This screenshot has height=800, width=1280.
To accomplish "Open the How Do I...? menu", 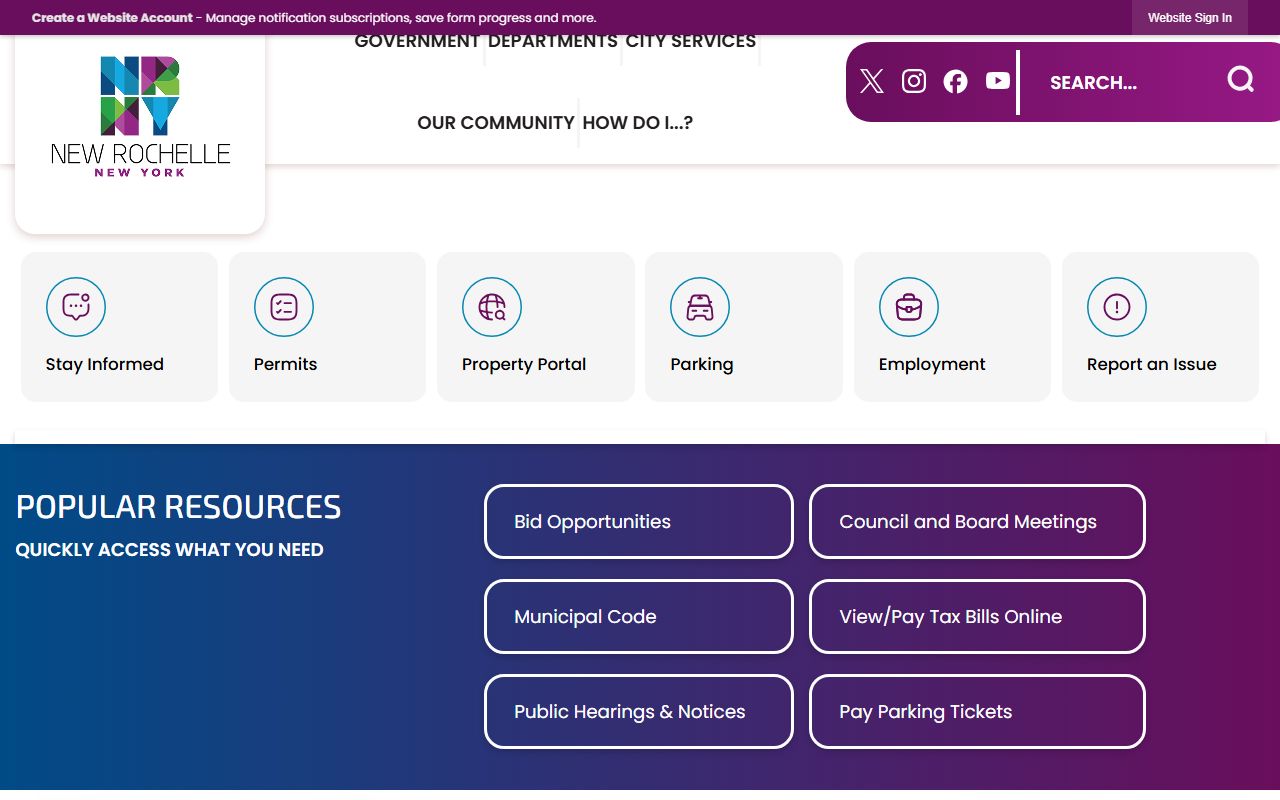I will pos(638,123).
